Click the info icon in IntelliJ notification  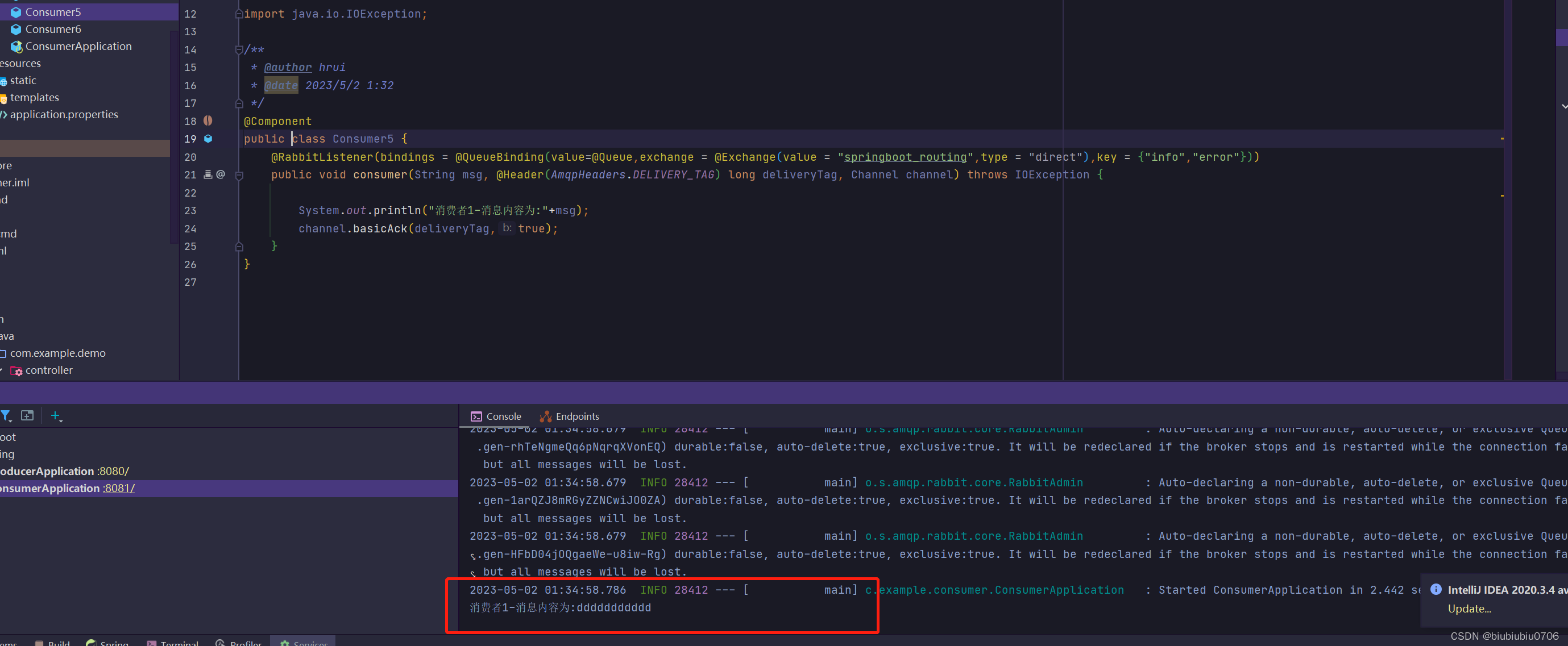click(x=1436, y=589)
